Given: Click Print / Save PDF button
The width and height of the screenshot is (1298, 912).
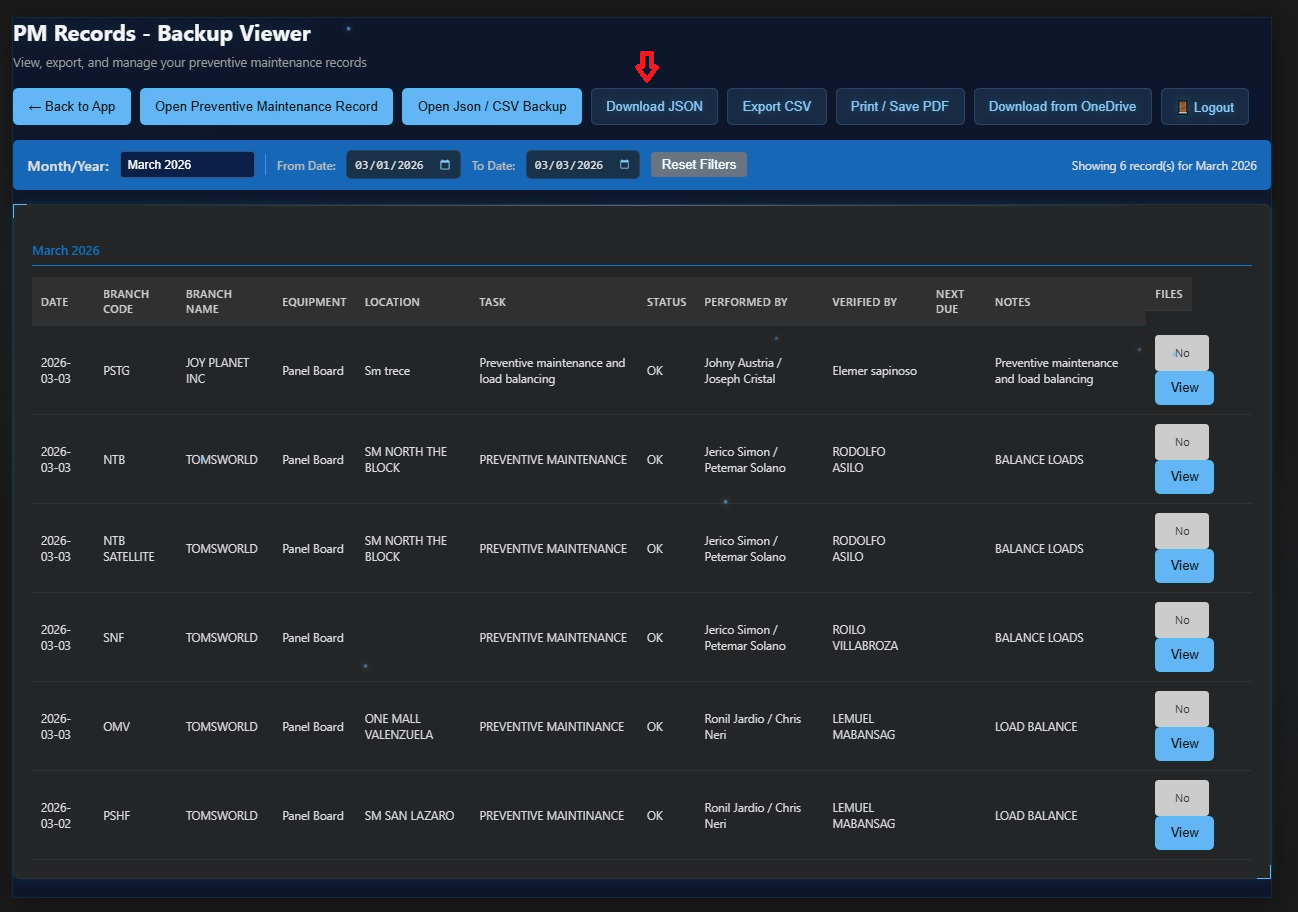Looking at the screenshot, I should point(899,107).
